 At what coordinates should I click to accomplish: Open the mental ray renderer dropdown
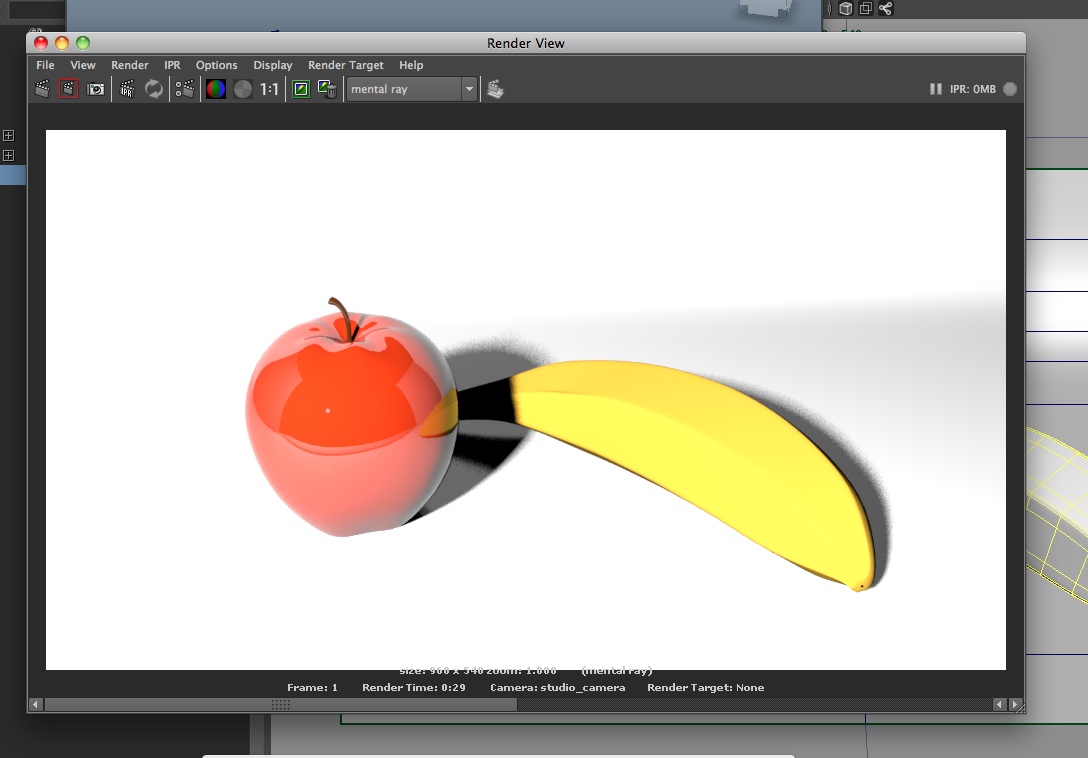[412, 89]
